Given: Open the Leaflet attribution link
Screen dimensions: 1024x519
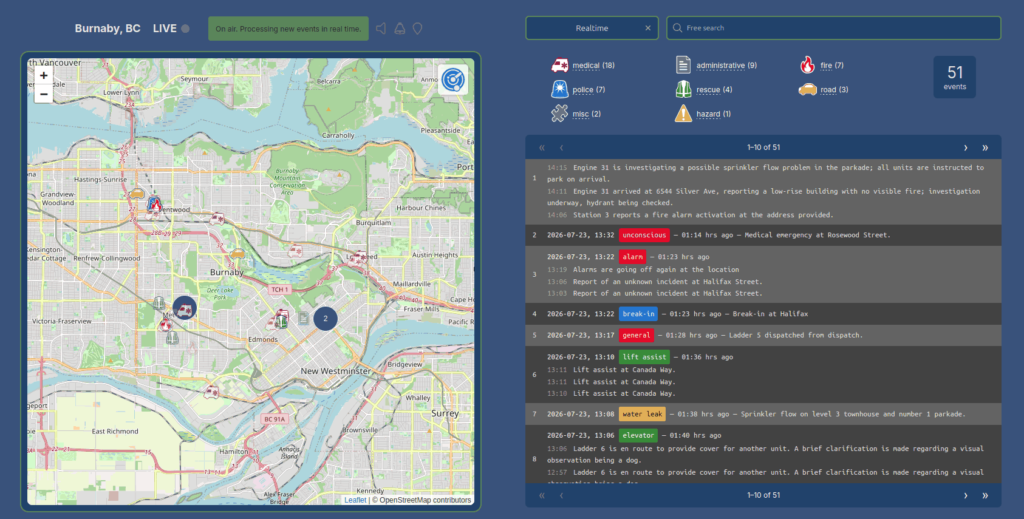Looking at the screenshot, I should click(x=355, y=500).
